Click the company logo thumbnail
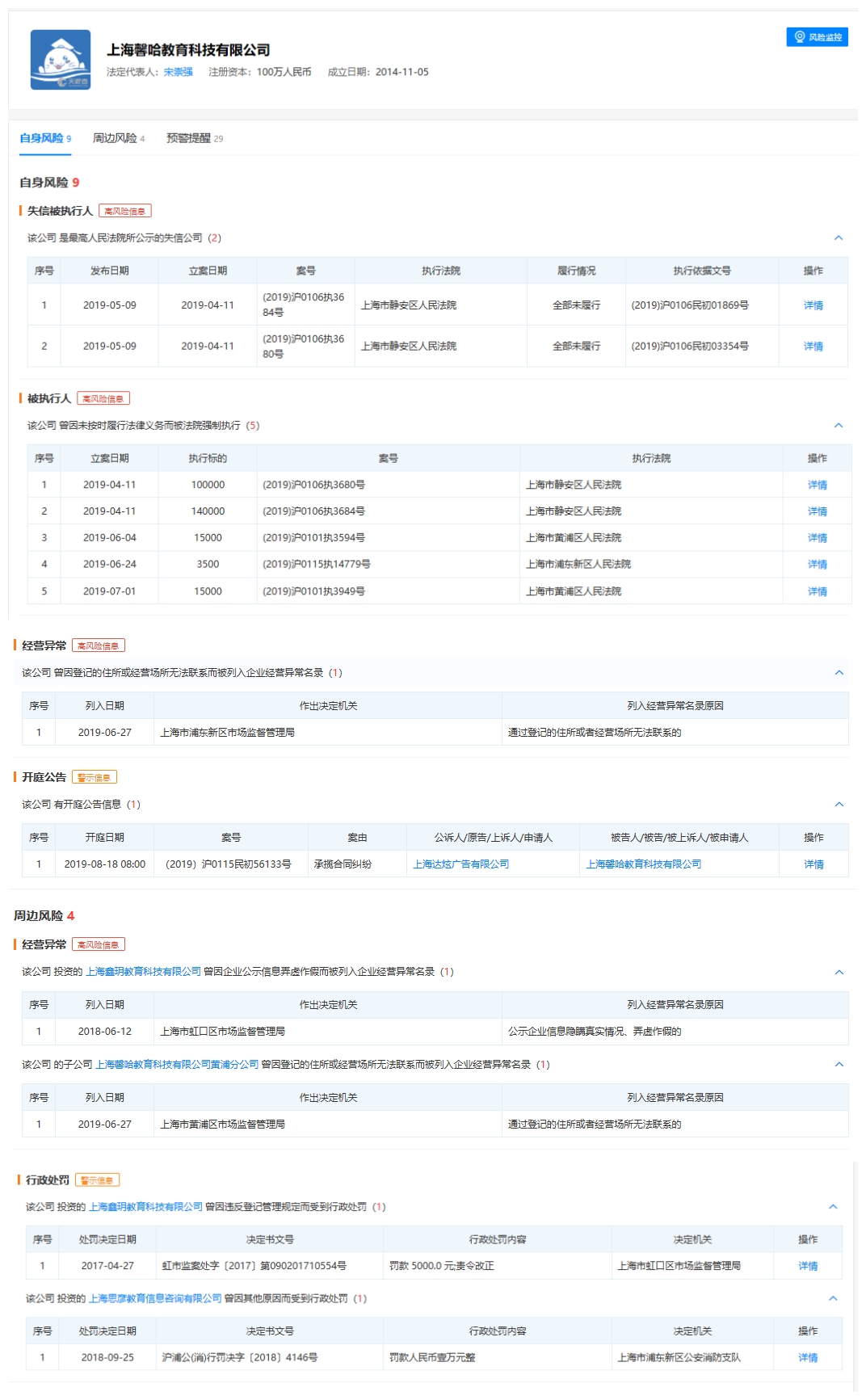The width and height of the screenshot is (866, 1400). [61, 60]
